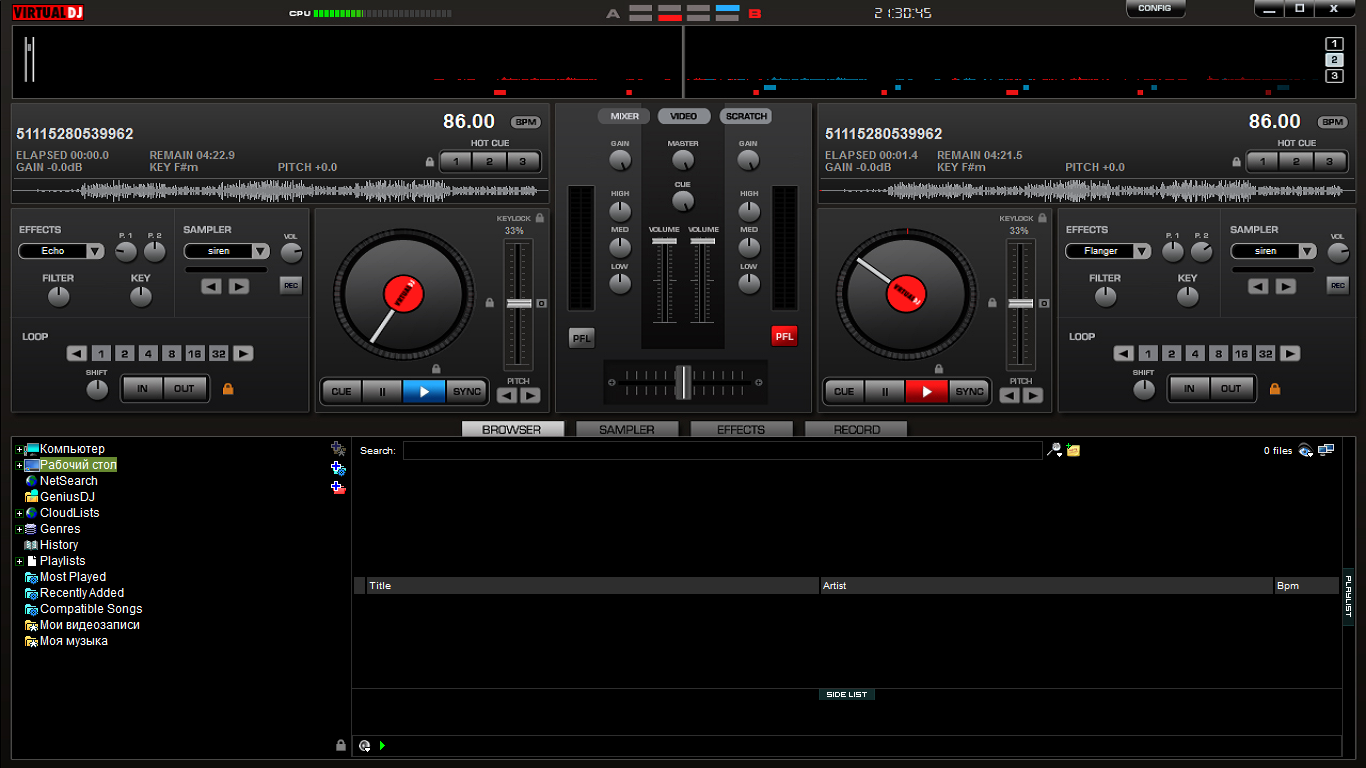Image resolution: width=1366 pixels, height=768 pixels.
Task: Toggle the red PFL on right channel
Action: [784, 336]
